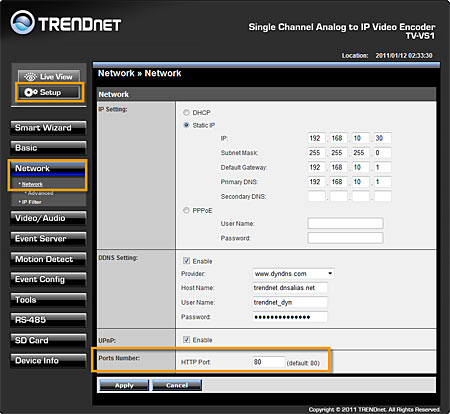Viewport: 450px width, 414px height.
Task: Click the Advanced submenu link
Action: pyautogui.click(x=40, y=193)
